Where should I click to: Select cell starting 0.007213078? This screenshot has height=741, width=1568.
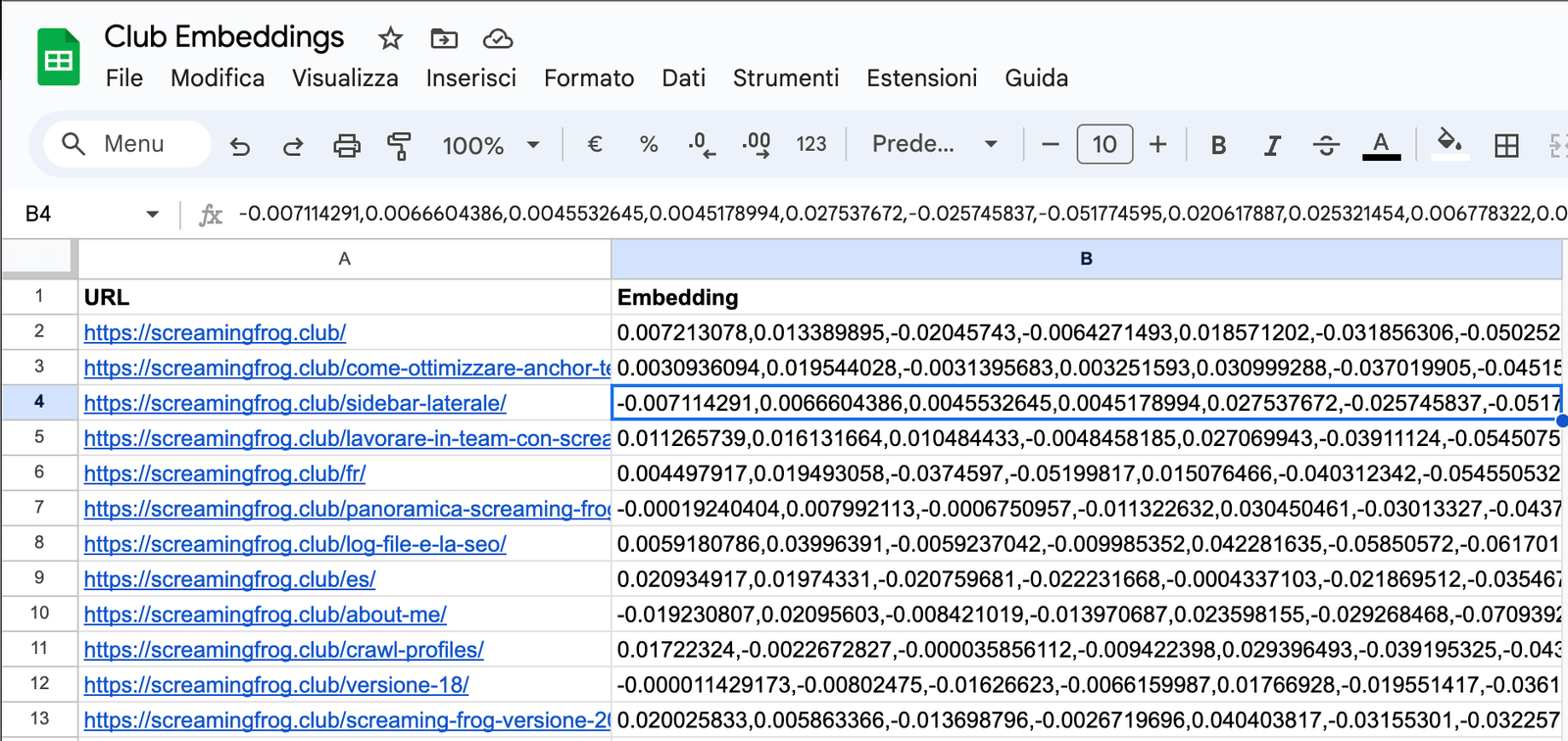[1086, 332]
